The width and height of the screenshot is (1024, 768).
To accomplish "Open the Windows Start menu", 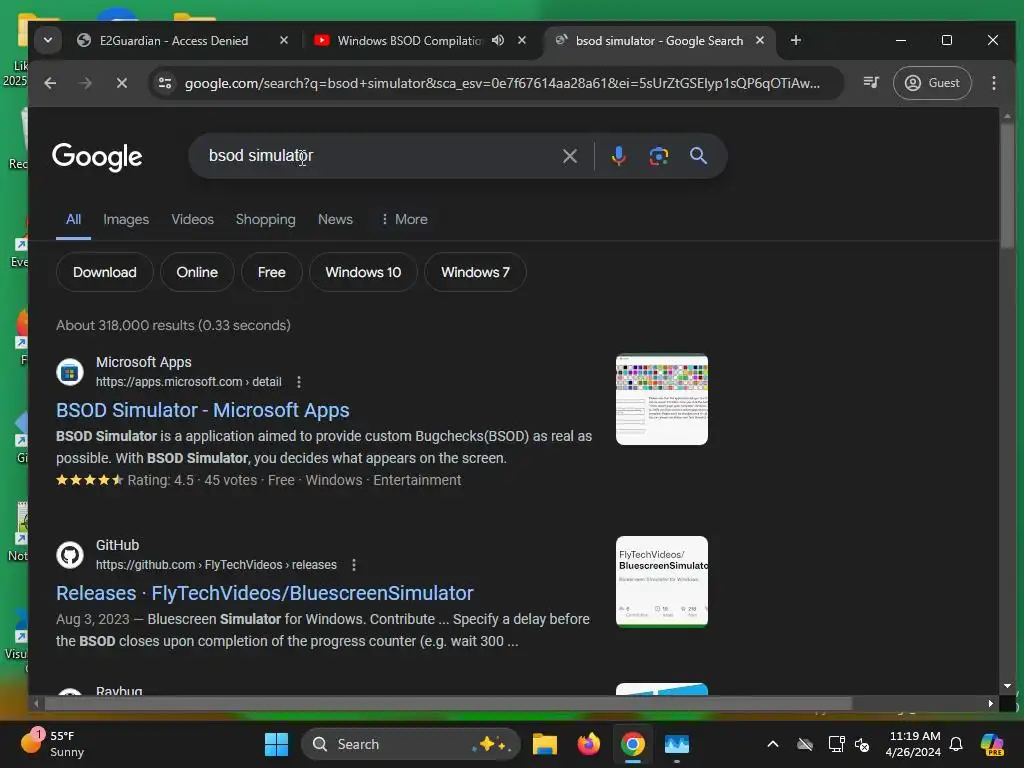I will (276, 744).
